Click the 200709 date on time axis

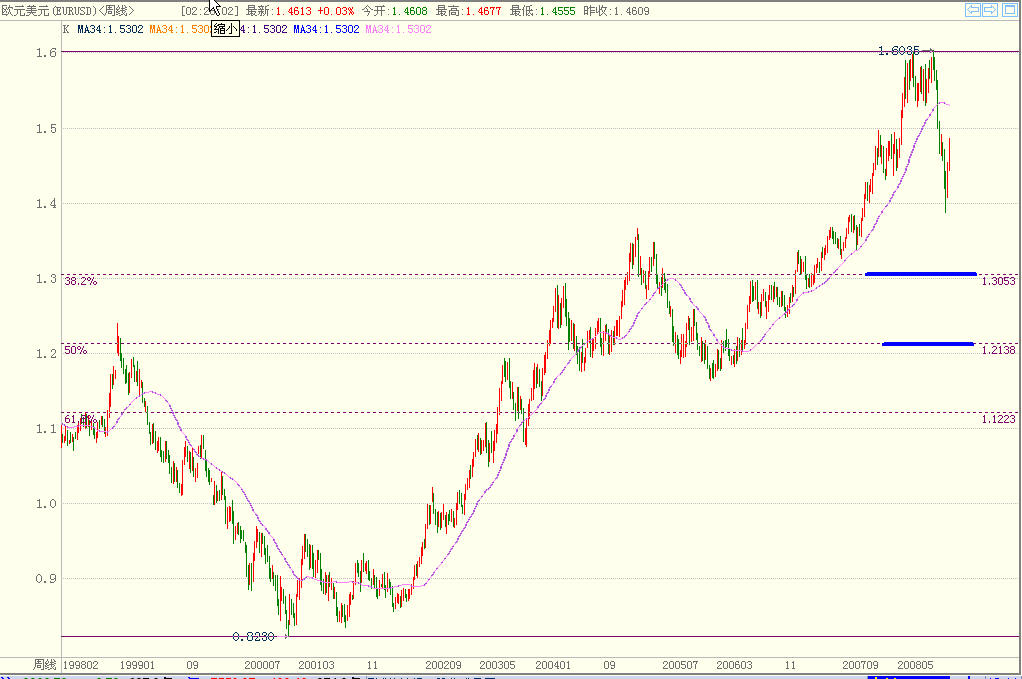coord(860,665)
